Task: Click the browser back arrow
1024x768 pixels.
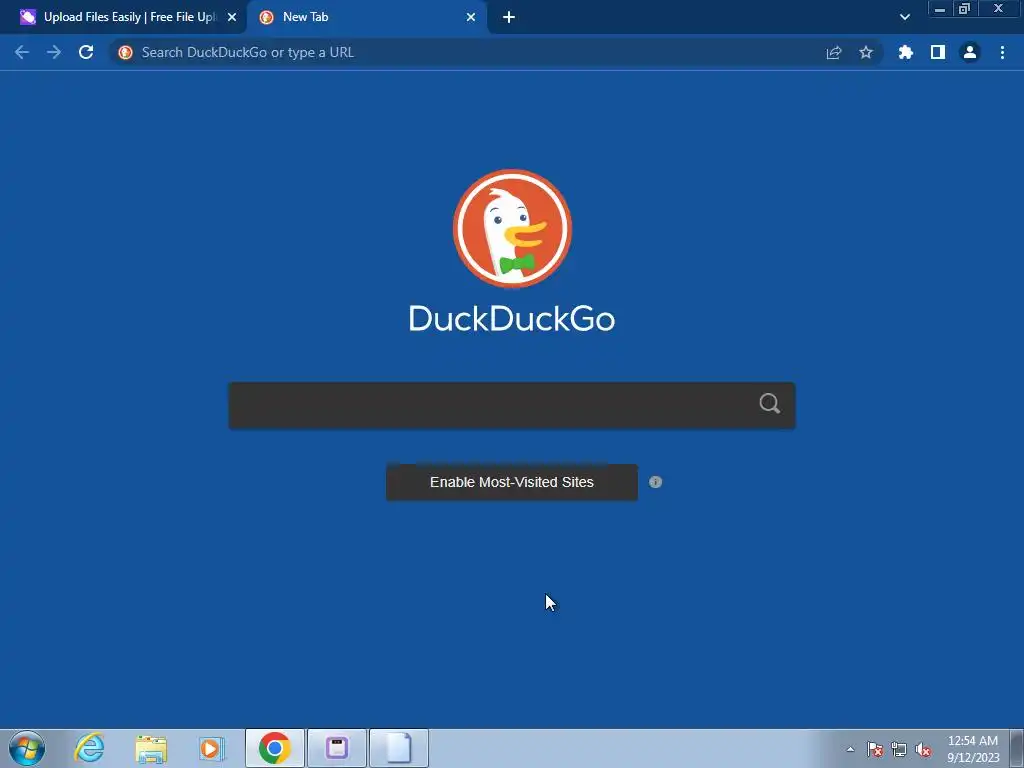Action: pos(22,52)
